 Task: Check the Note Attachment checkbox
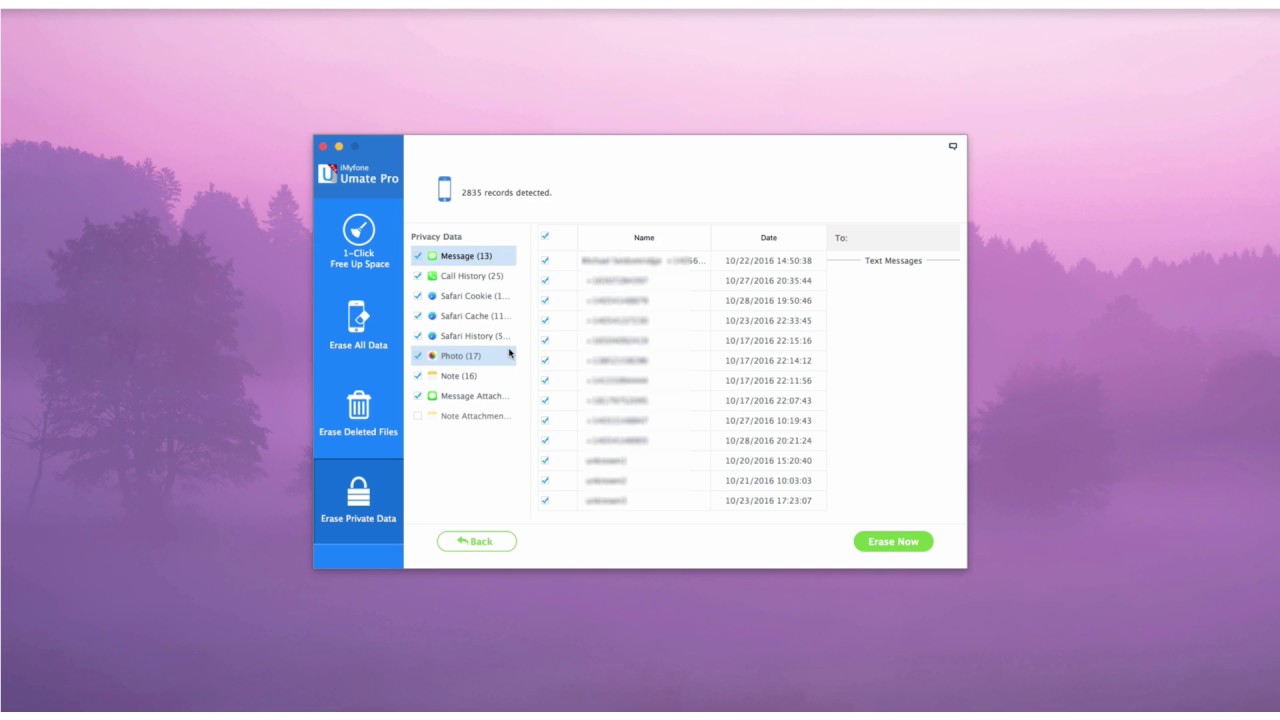[x=418, y=416]
